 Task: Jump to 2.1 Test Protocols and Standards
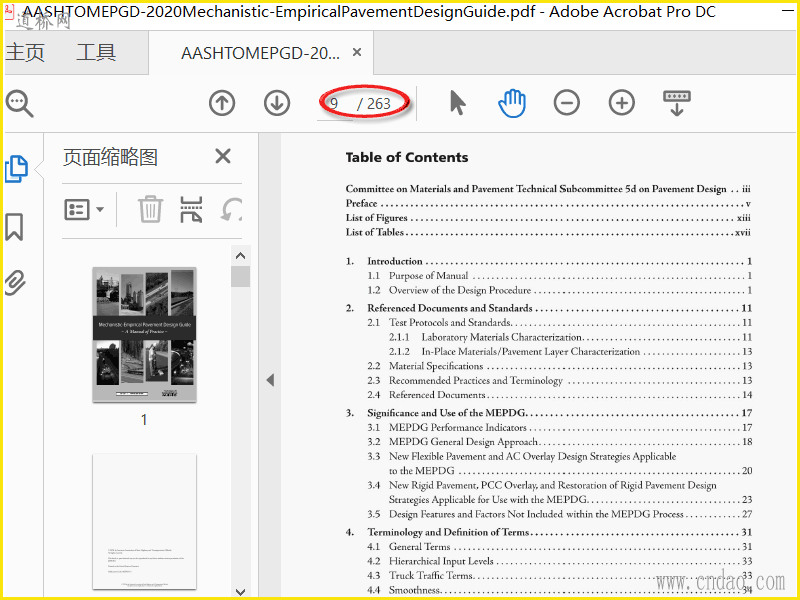560,322
